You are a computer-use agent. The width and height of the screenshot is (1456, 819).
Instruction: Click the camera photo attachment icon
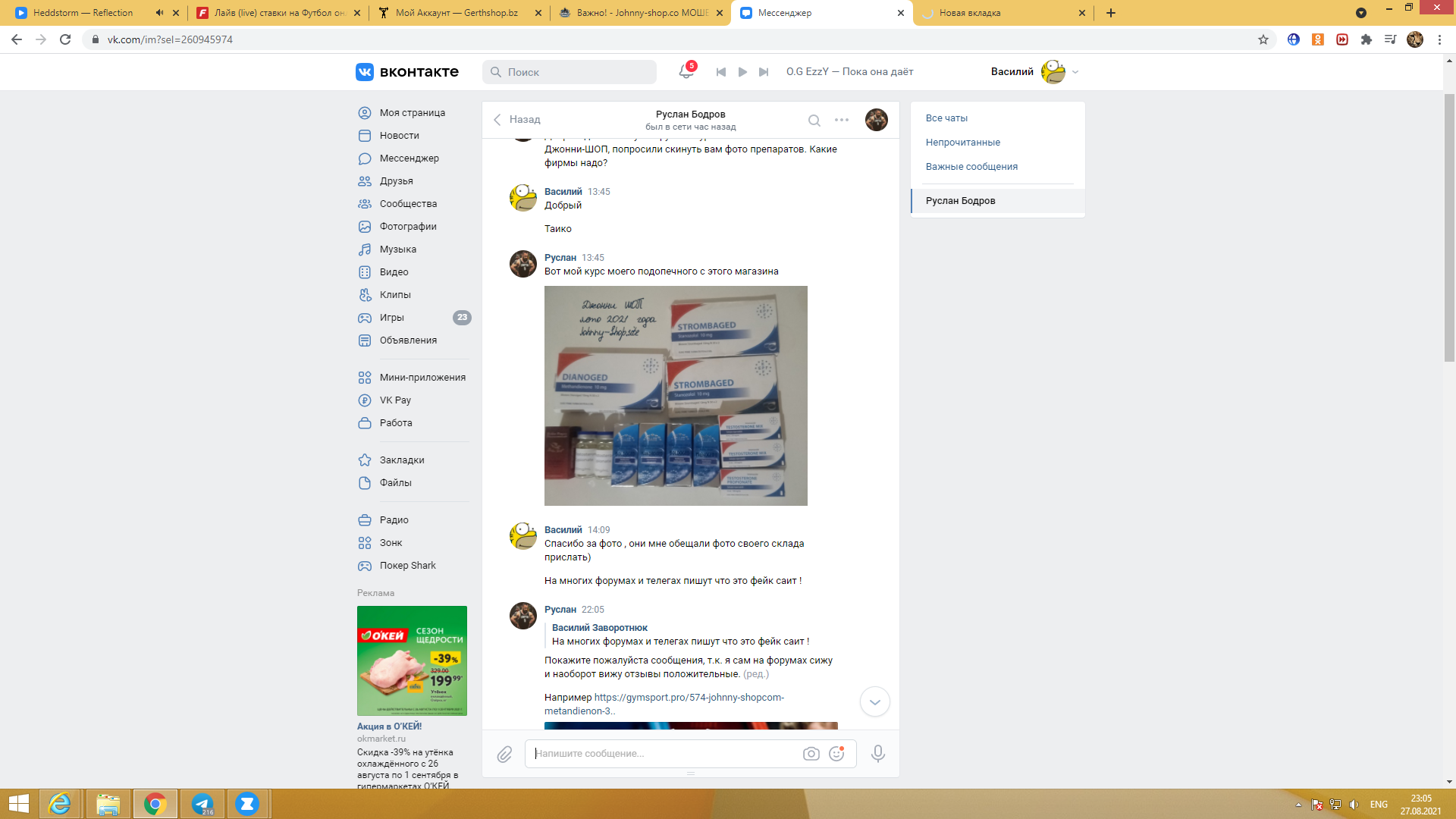(811, 754)
